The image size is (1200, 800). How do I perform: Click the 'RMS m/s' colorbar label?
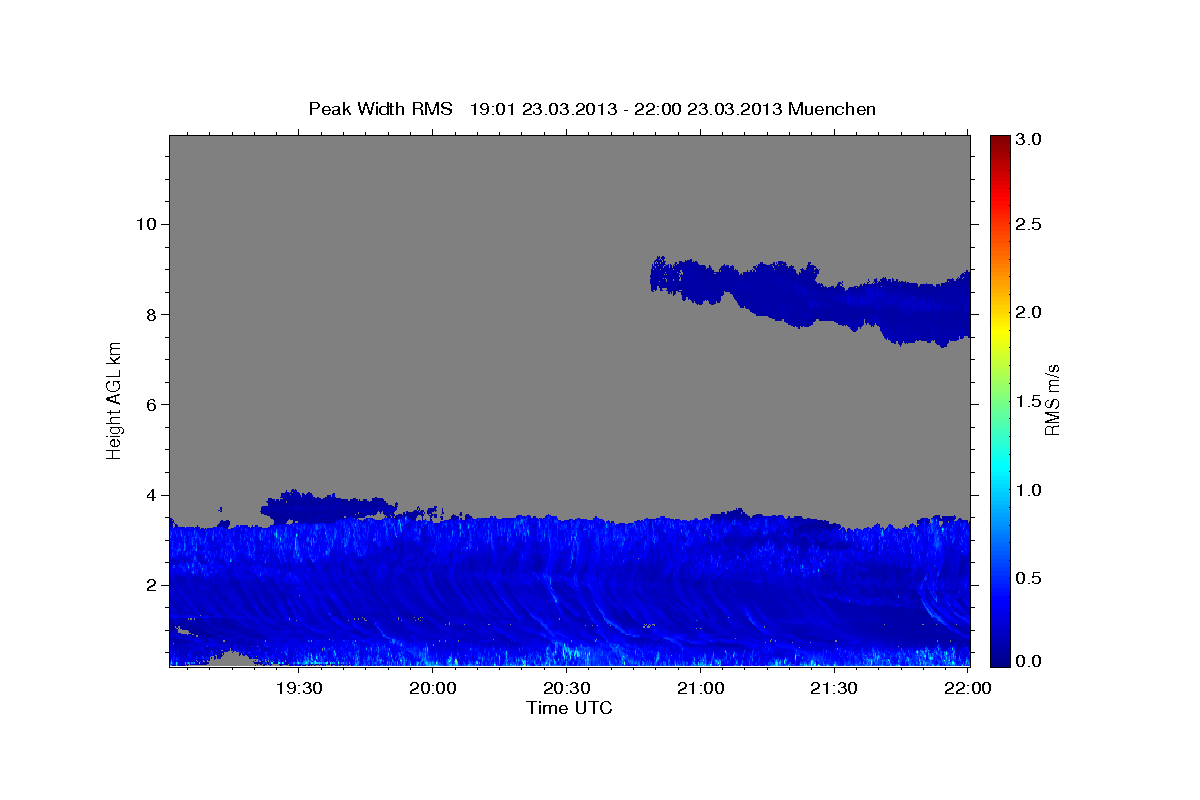coord(1052,401)
